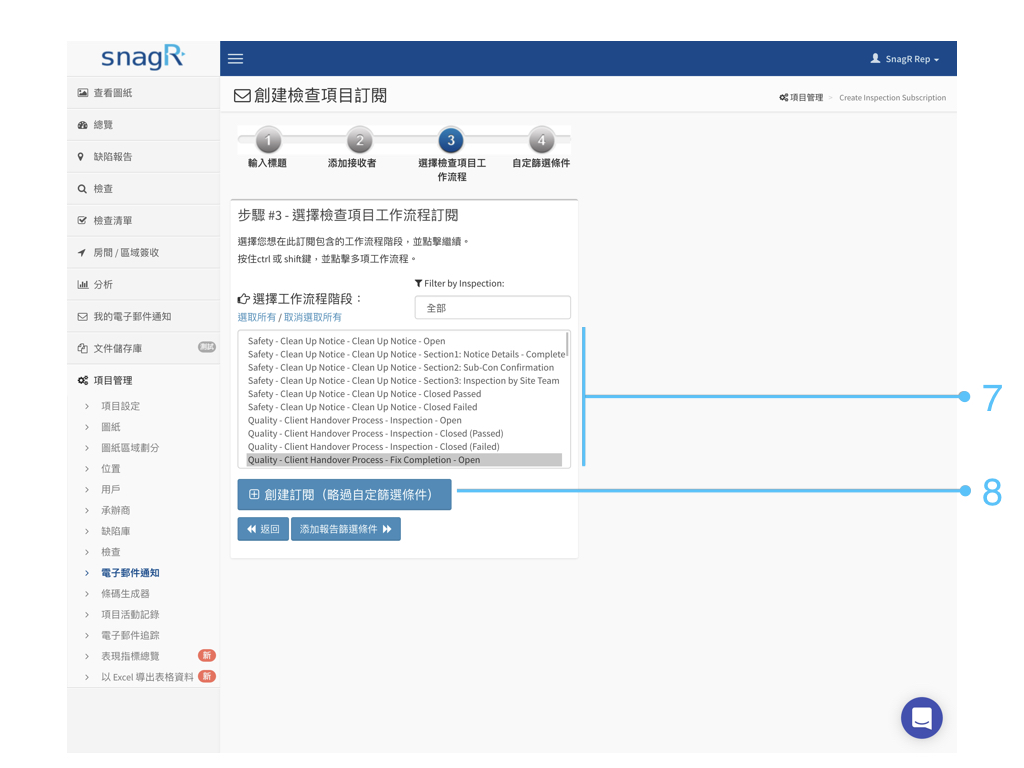Click 添加報告篩選條件 button
Screen dimensions: 1024x768
click(345, 529)
